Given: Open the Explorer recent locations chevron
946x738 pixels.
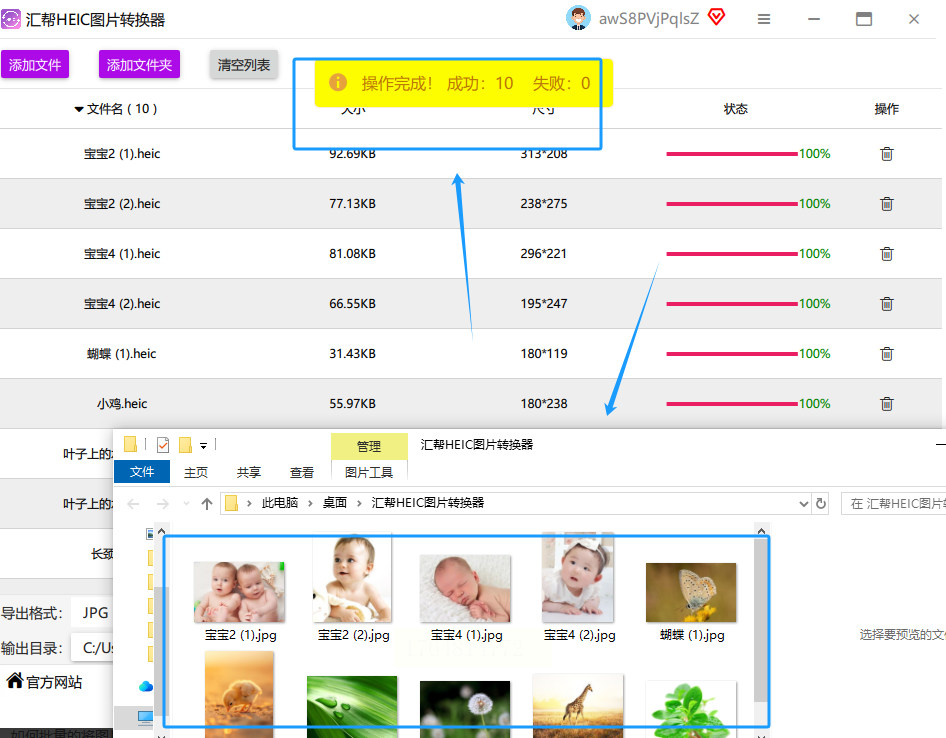Looking at the screenshot, I should coord(186,504).
